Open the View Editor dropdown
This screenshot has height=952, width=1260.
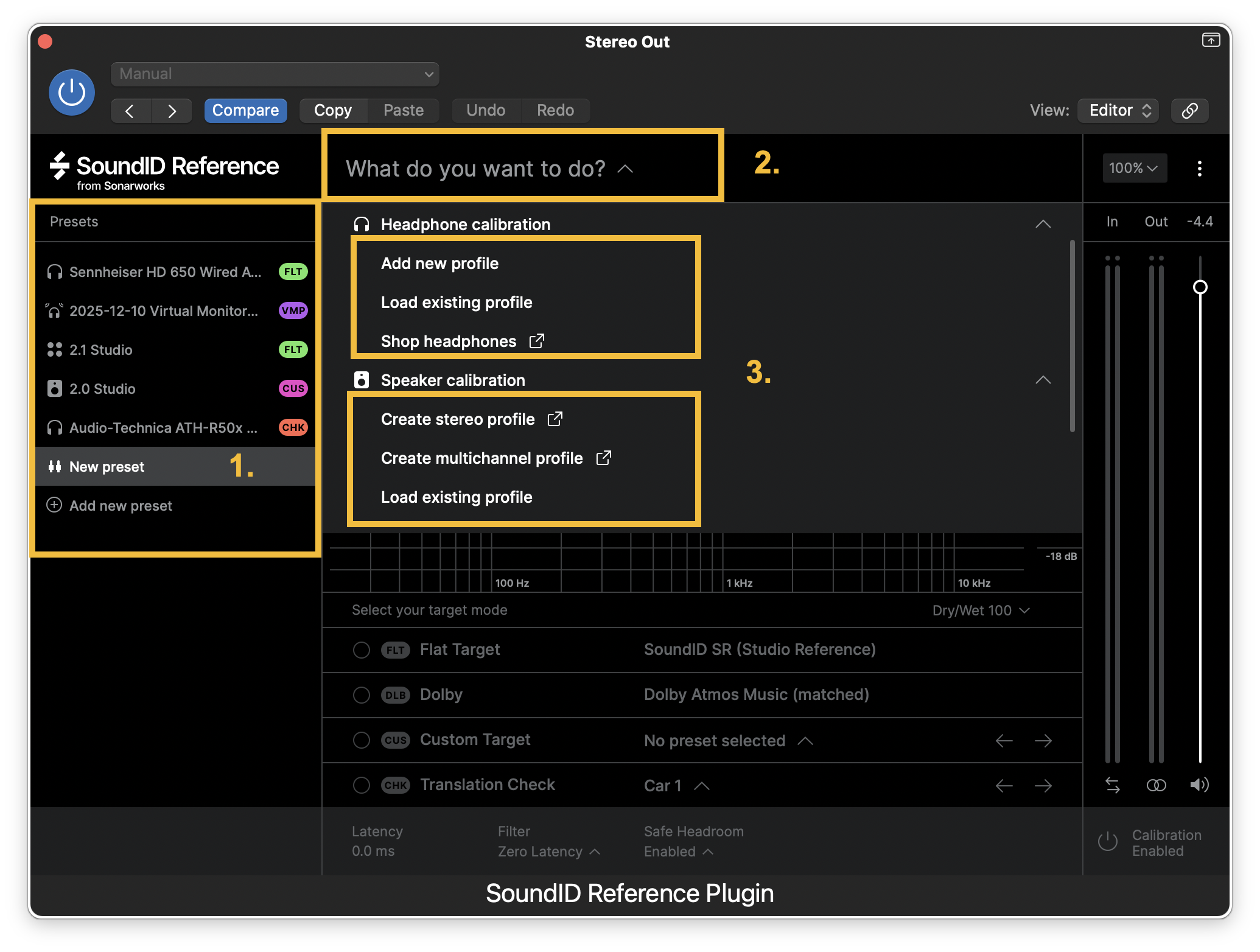pyautogui.click(x=1118, y=111)
